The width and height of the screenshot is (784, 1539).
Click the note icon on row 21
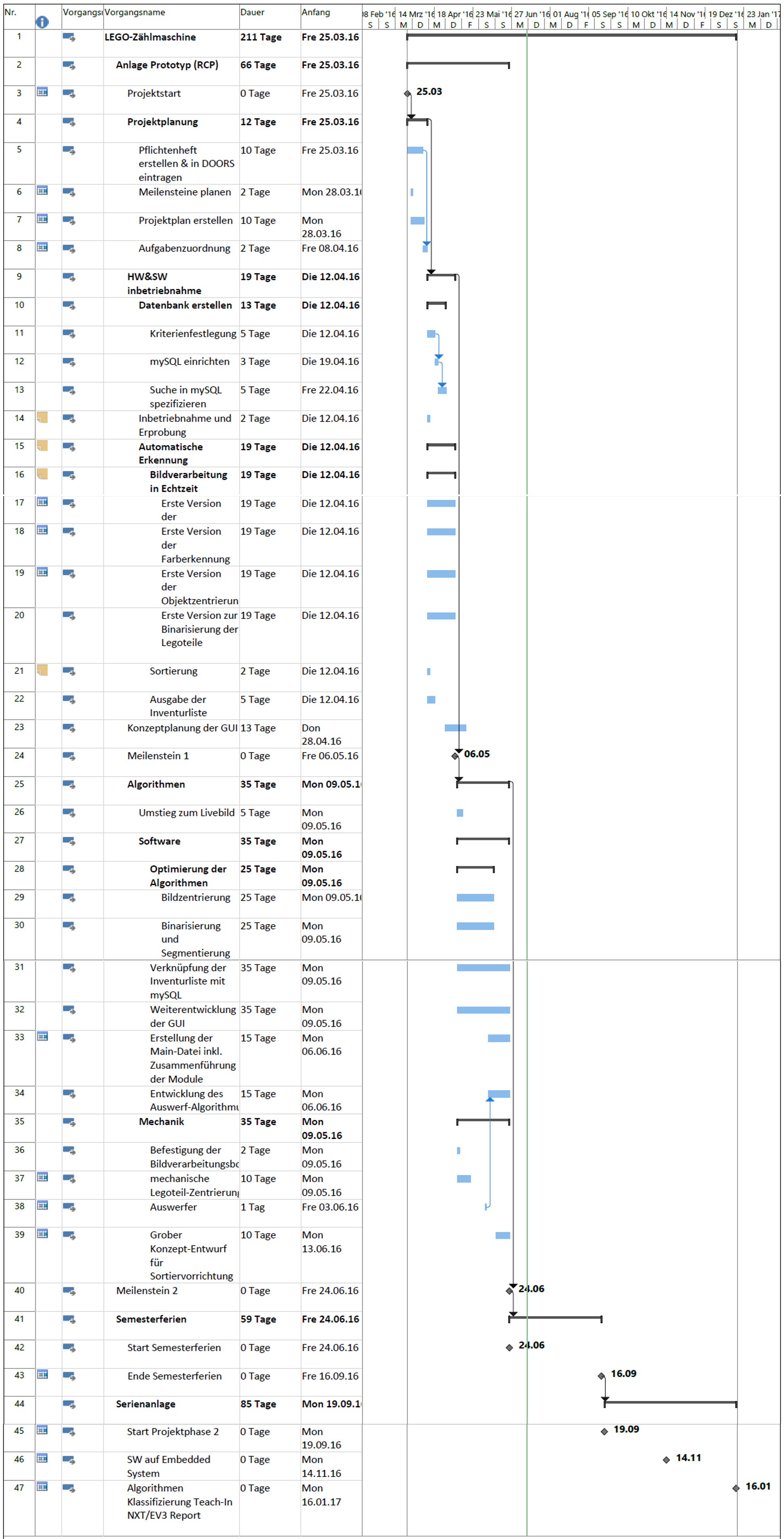(42, 670)
